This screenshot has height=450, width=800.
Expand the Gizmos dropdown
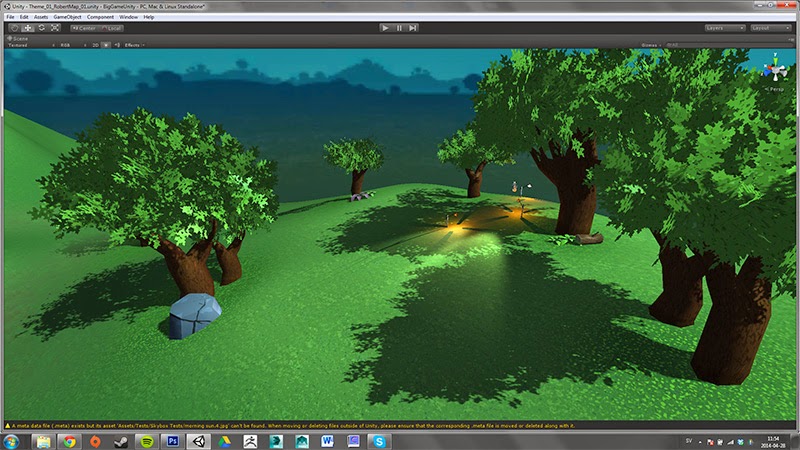pos(650,45)
